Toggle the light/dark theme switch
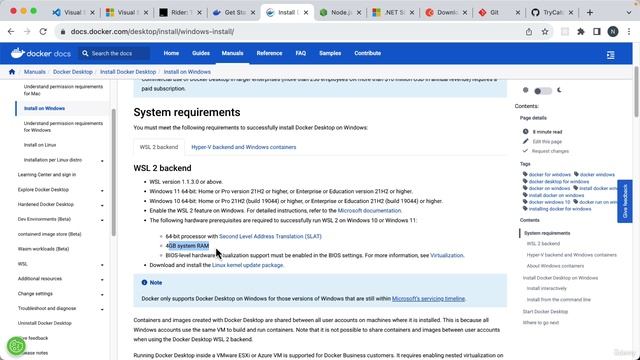Screen dimensions: 640x360 click(x=542, y=91)
